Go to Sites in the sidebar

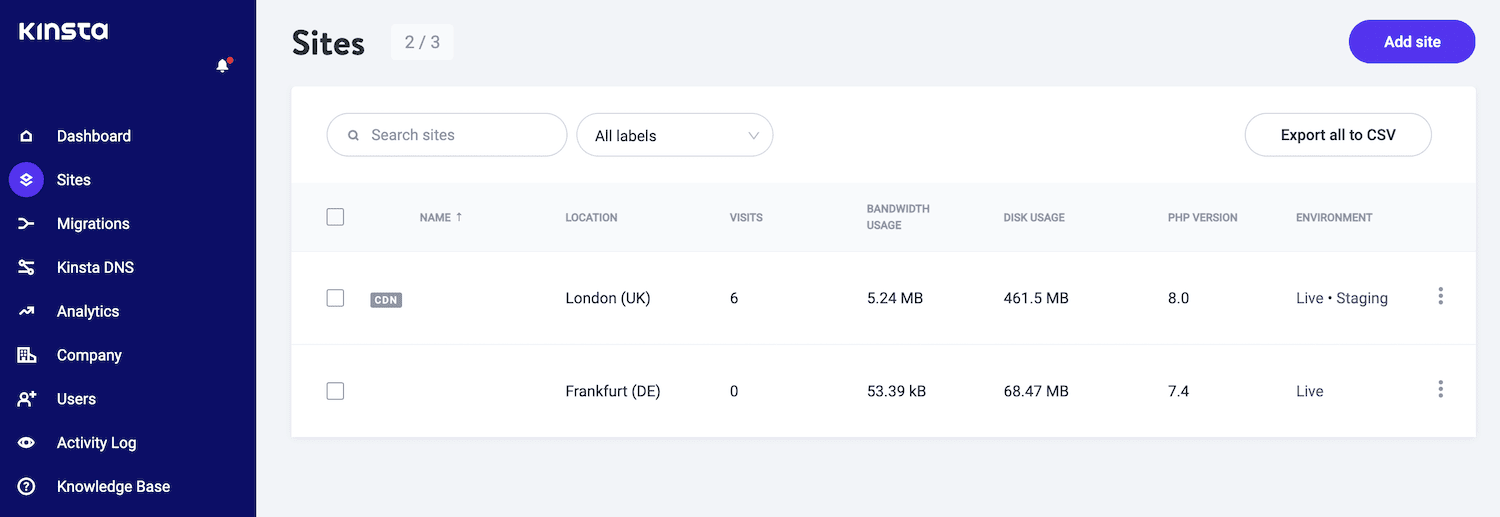[x=73, y=180]
